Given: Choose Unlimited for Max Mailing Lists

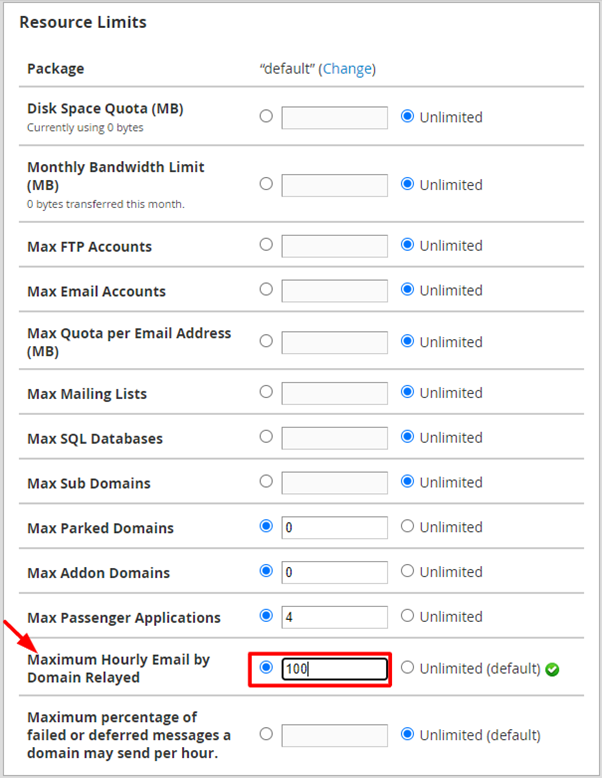Looking at the screenshot, I should coord(407,392).
